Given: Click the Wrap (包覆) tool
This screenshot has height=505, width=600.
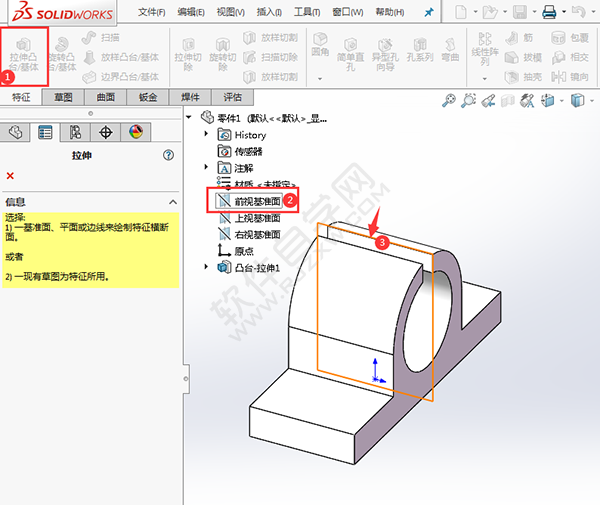Looking at the screenshot, I should (570, 37).
